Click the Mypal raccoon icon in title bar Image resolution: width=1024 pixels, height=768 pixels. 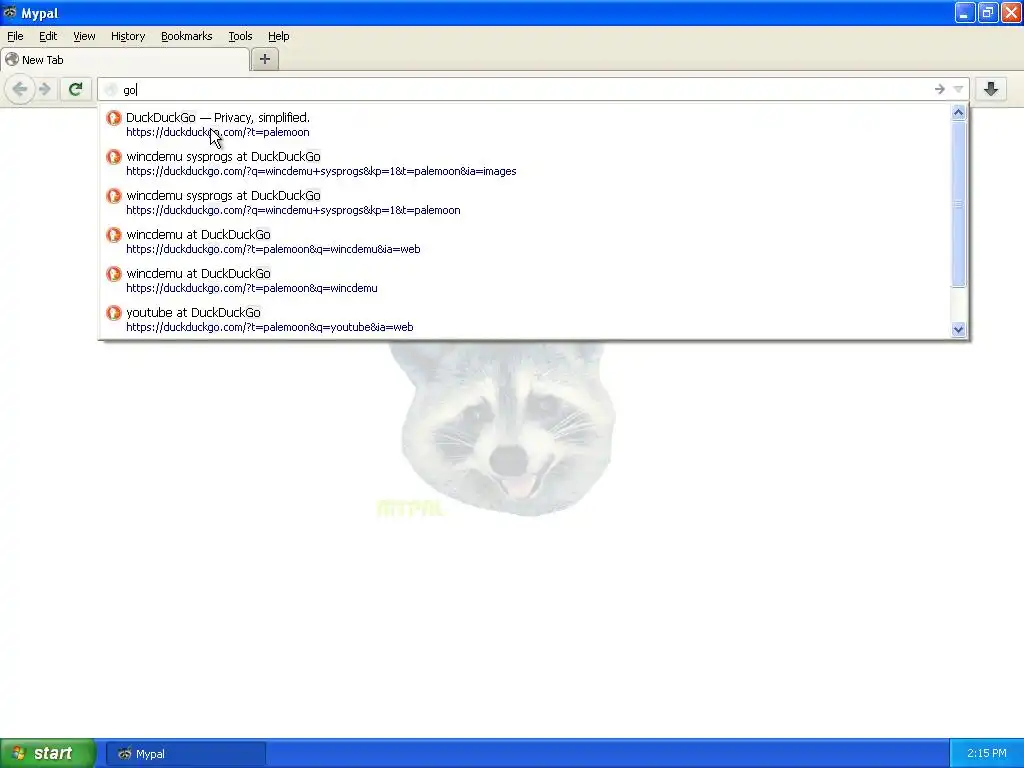point(10,12)
